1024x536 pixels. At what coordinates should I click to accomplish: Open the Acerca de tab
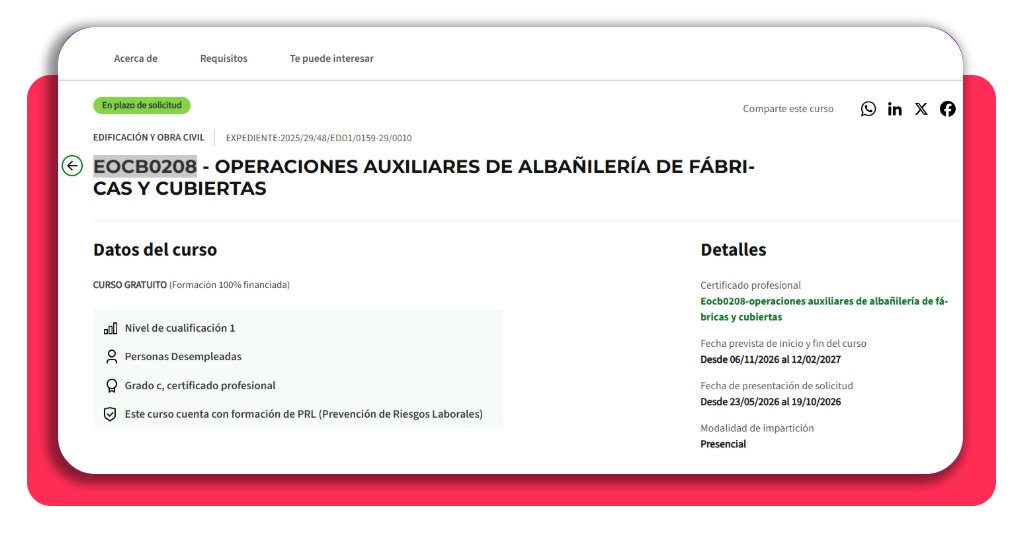[136, 58]
